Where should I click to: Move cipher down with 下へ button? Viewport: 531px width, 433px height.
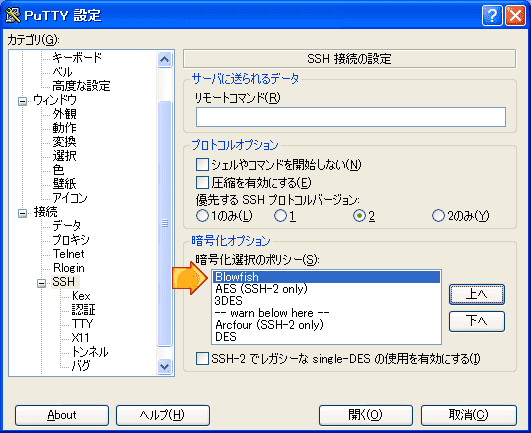click(x=477, y=321)
